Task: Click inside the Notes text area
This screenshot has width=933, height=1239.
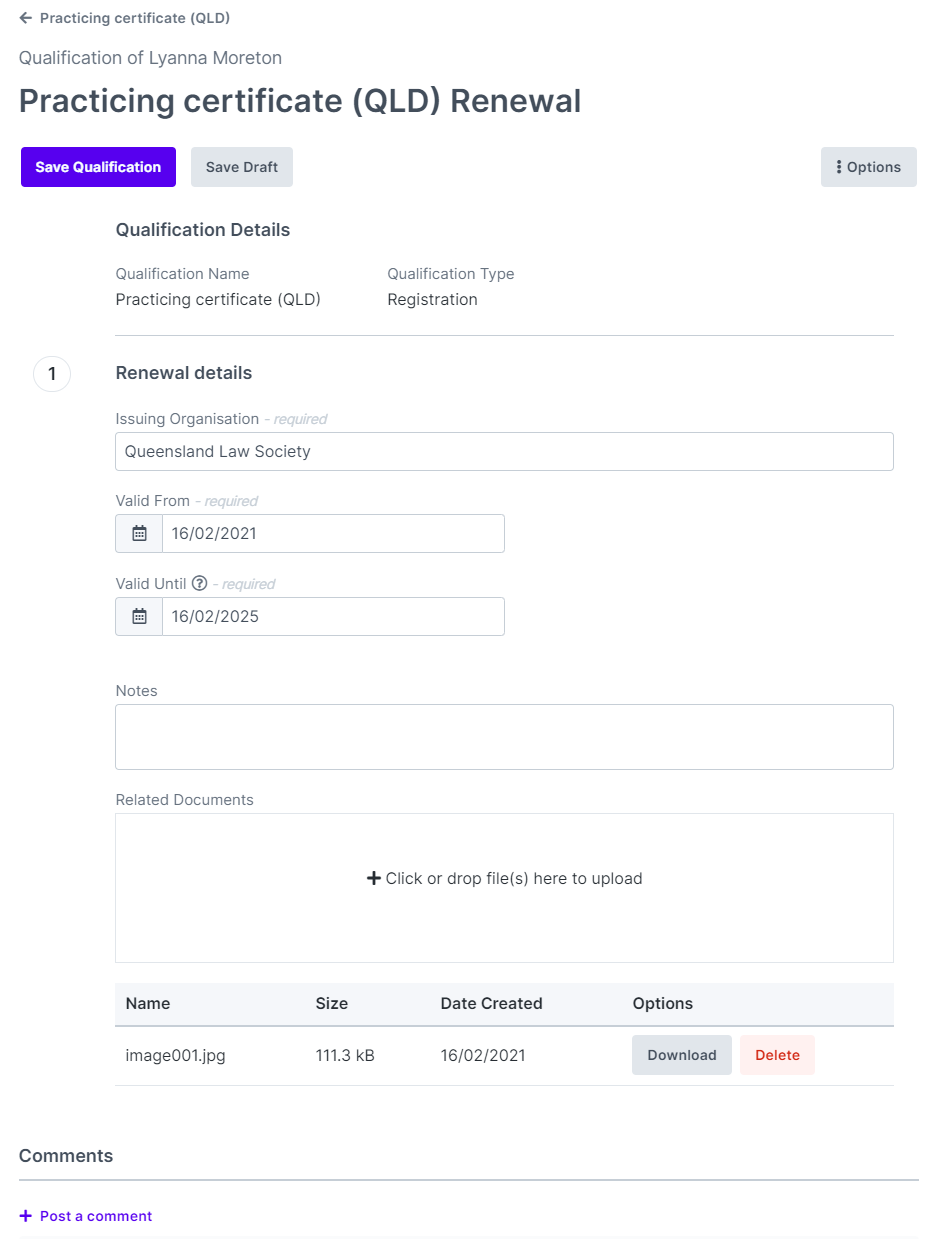Action: (504, 737)
